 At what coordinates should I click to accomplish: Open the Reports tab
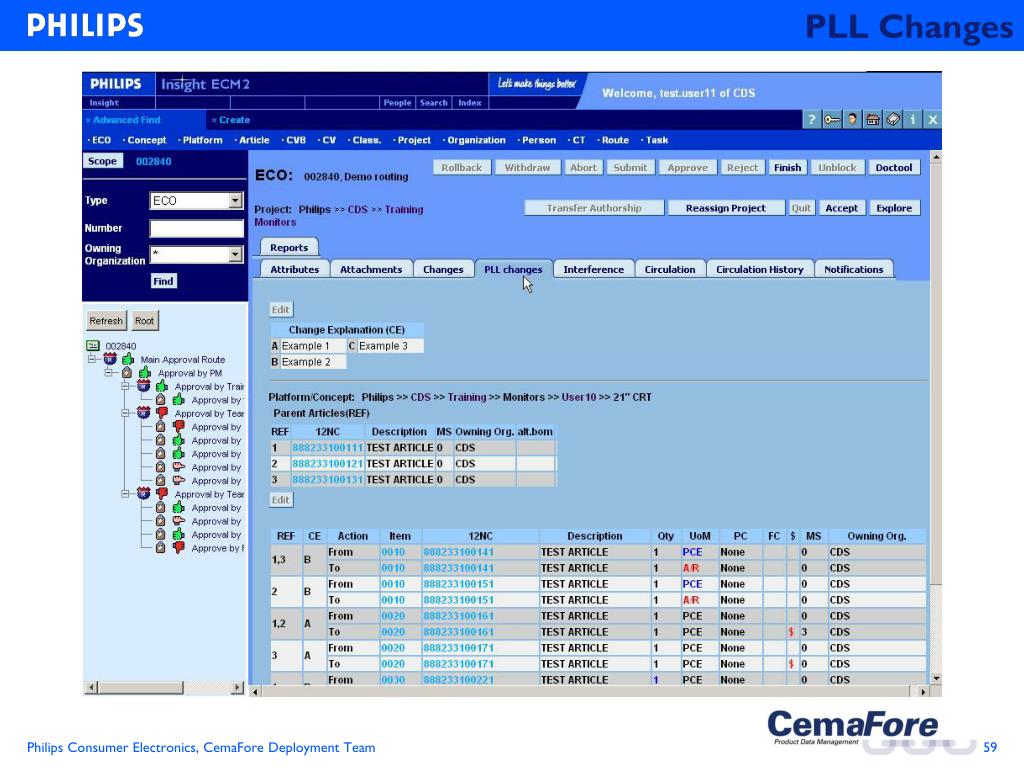point(289,248)
